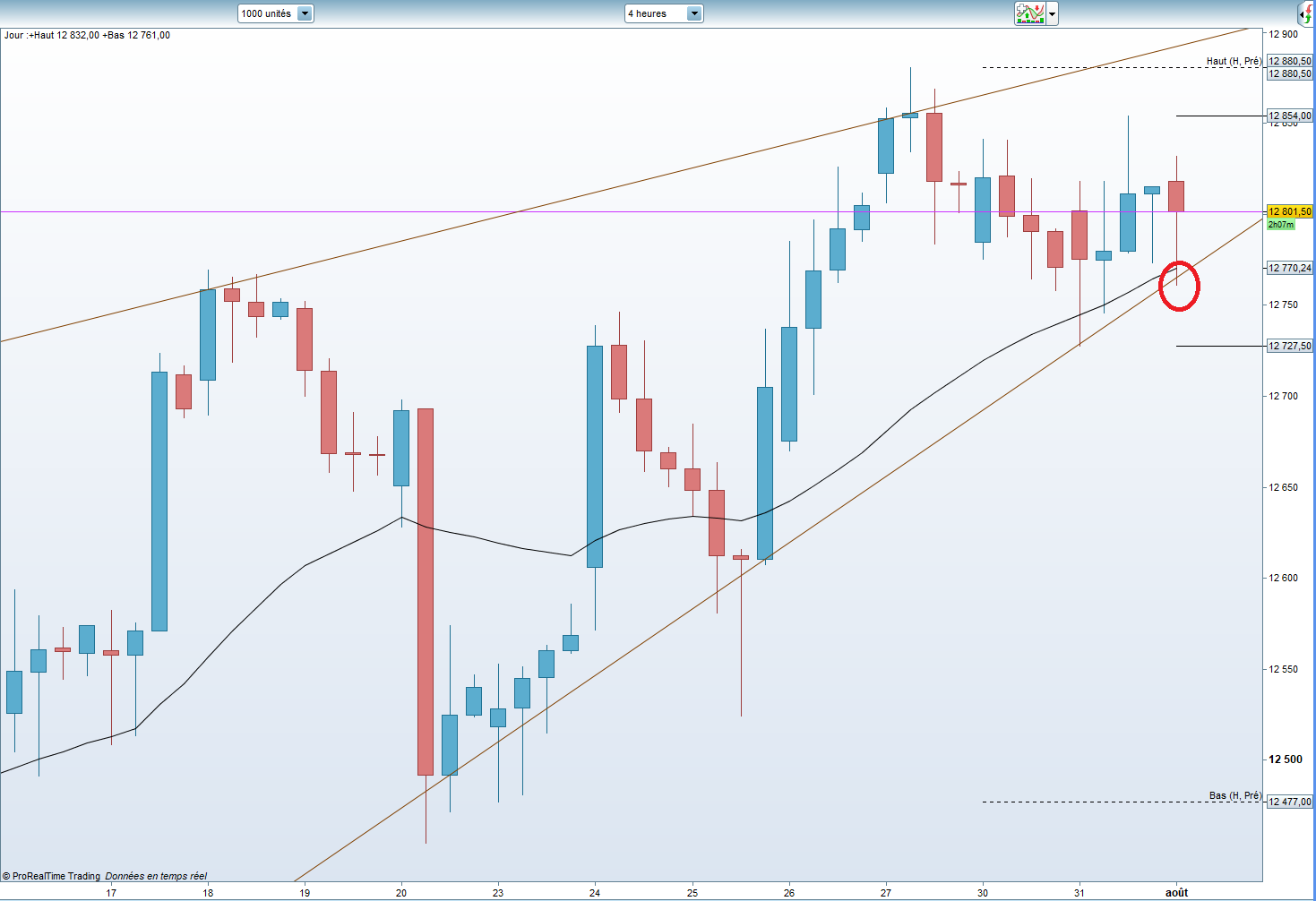Click the date 30 on the time axis
This screenshot has width=1316, height=901.
pos(983,892)
